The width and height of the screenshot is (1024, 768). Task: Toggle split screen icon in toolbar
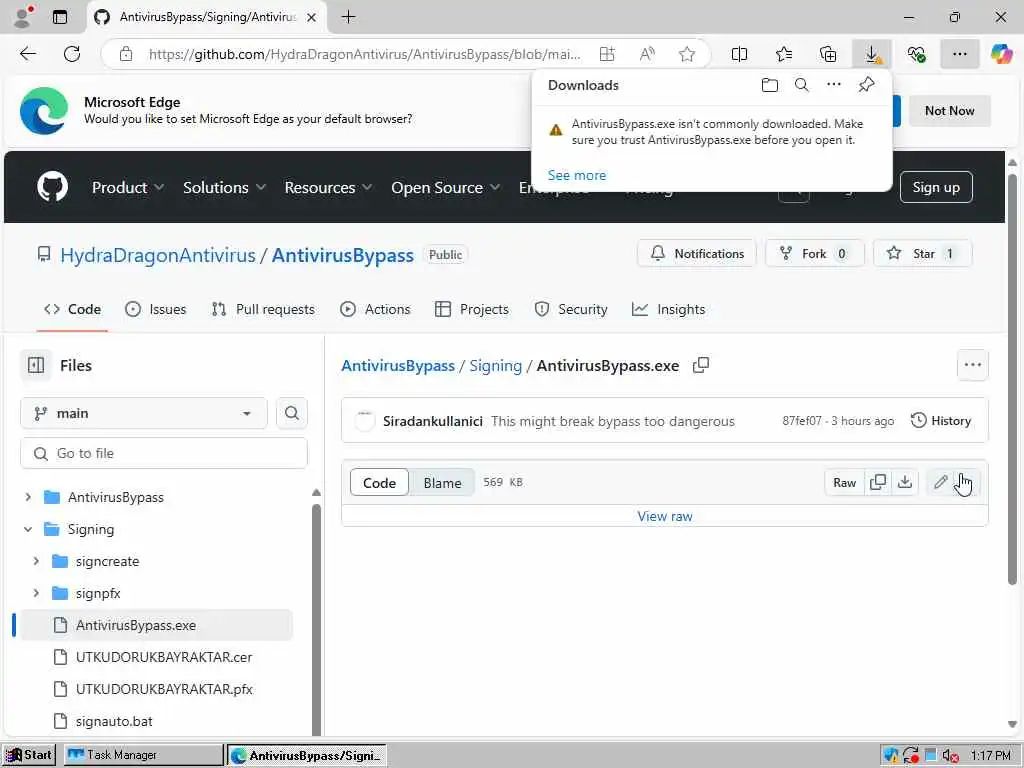tap(739, 54)
